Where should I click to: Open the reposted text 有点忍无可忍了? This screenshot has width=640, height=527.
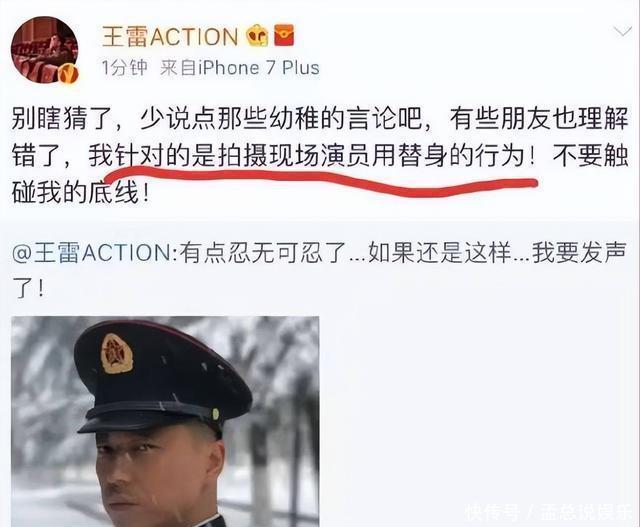tap(262, 252)
